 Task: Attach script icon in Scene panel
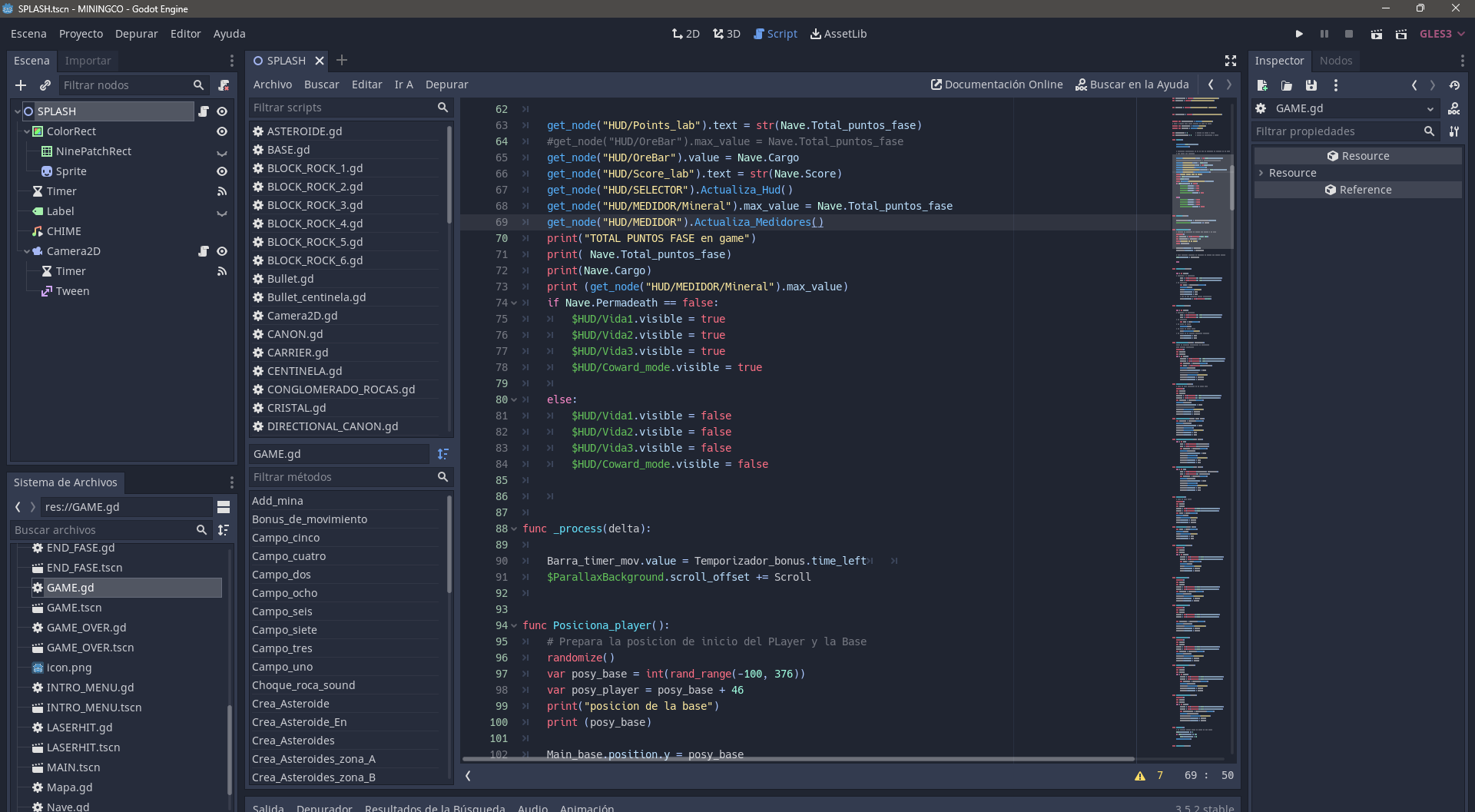(x=224, y=85)
